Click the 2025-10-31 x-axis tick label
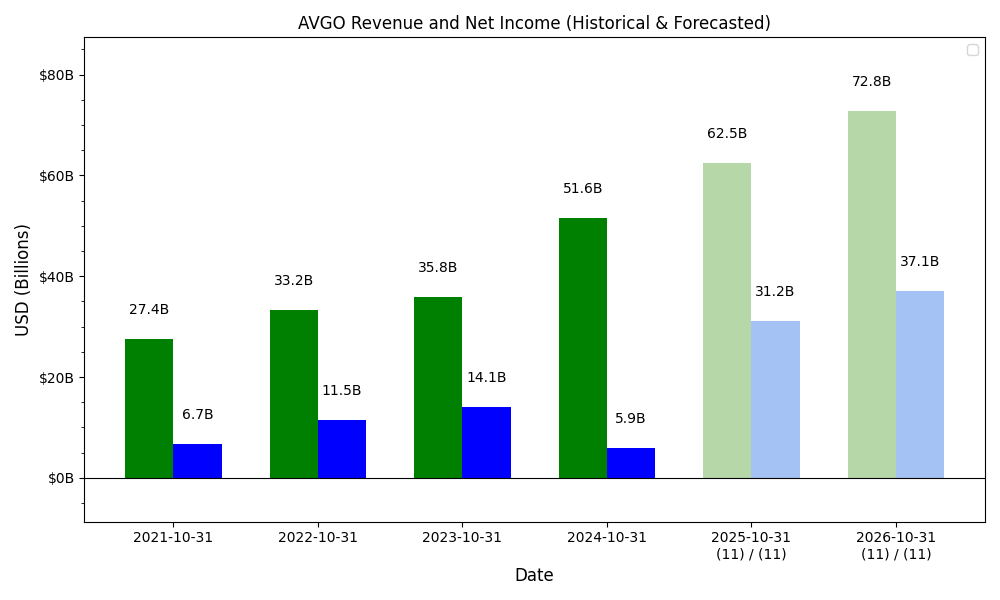Image resolution: width=1000 pixels, height=600 pixels. click(751, 538)
